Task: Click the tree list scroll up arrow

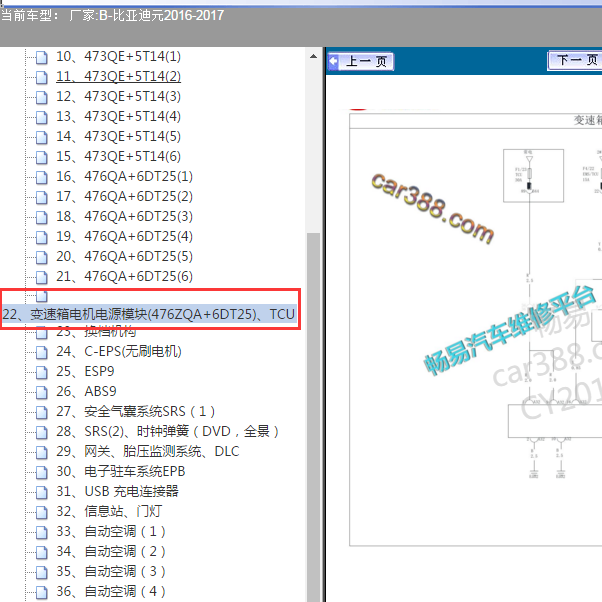Action: pos(313,56)
